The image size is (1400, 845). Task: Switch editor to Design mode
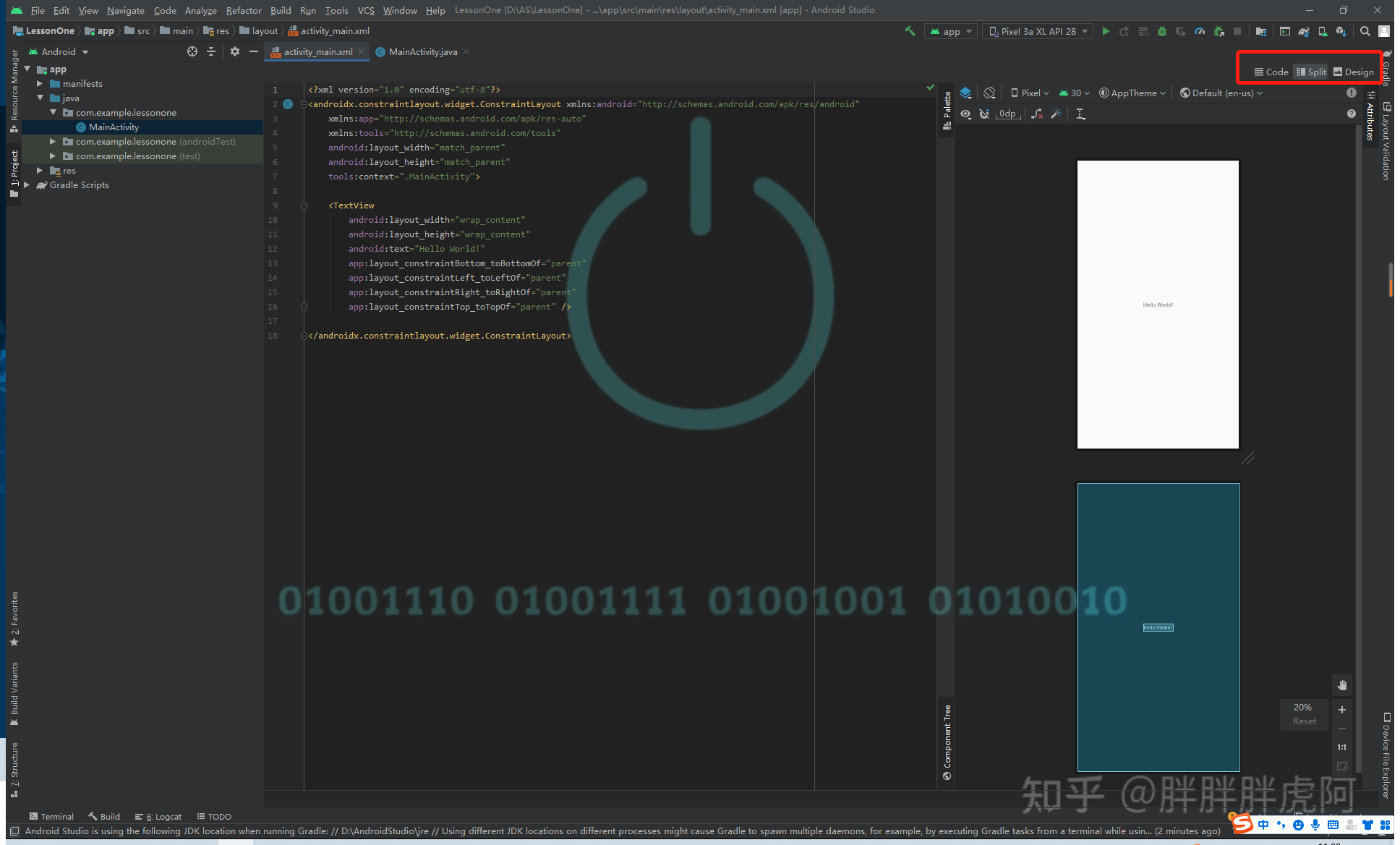coord(1354,72)
